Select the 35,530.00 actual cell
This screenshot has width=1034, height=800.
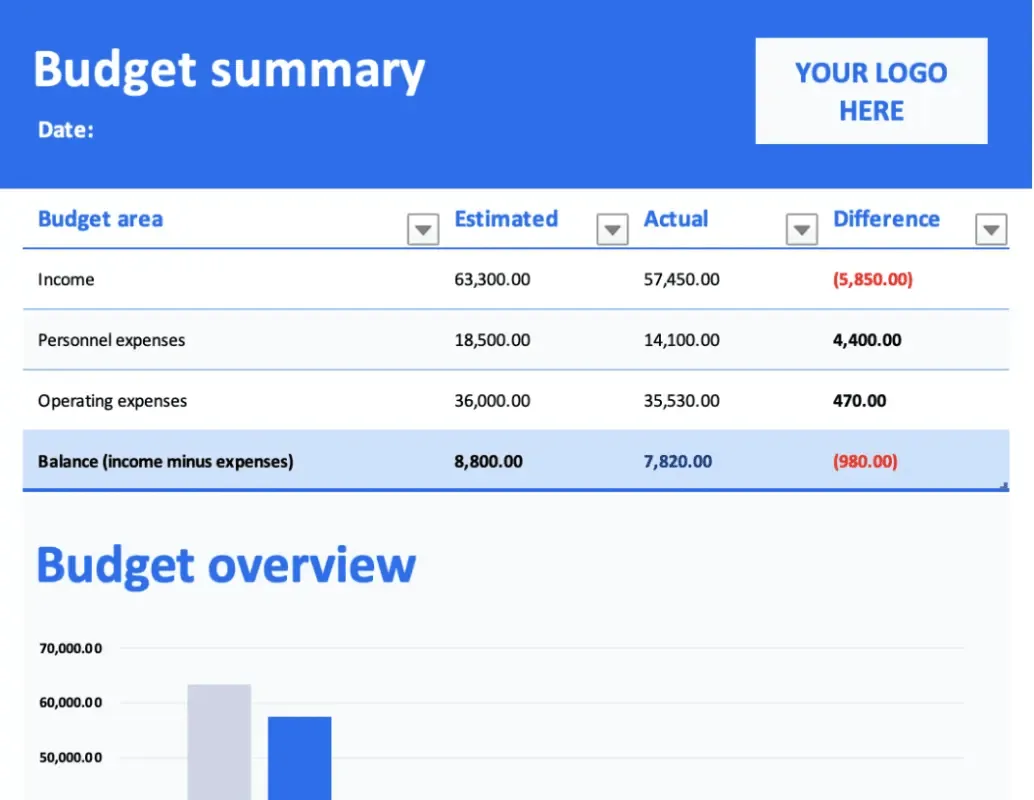pos(681,401)
